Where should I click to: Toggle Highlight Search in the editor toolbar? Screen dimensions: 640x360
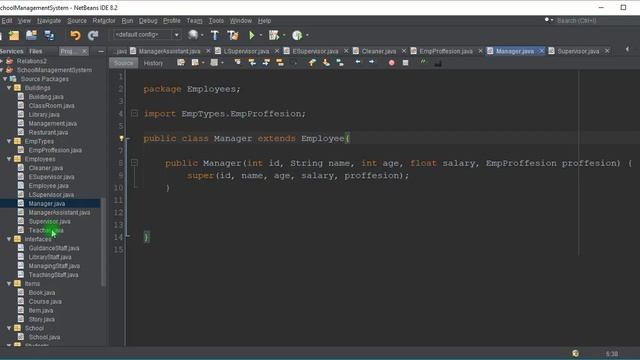(280, 62)
